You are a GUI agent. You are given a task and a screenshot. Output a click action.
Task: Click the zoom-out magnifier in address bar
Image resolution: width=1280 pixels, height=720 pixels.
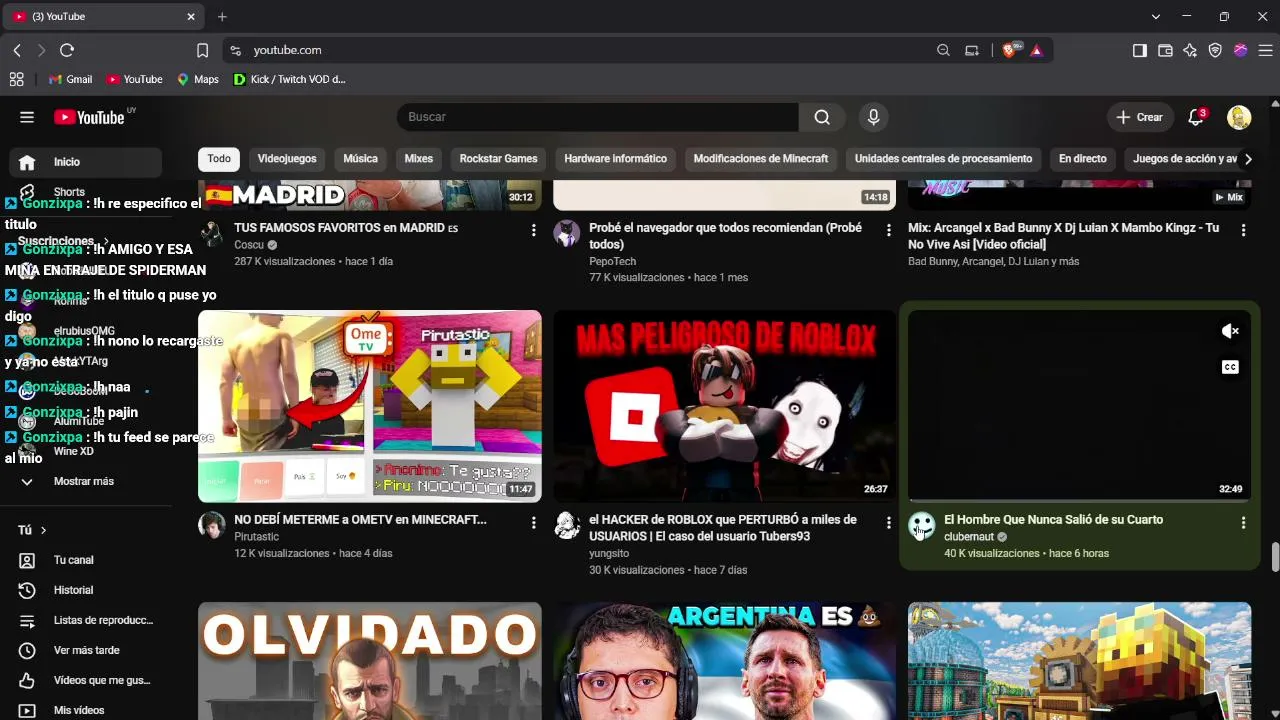point(943,50)
